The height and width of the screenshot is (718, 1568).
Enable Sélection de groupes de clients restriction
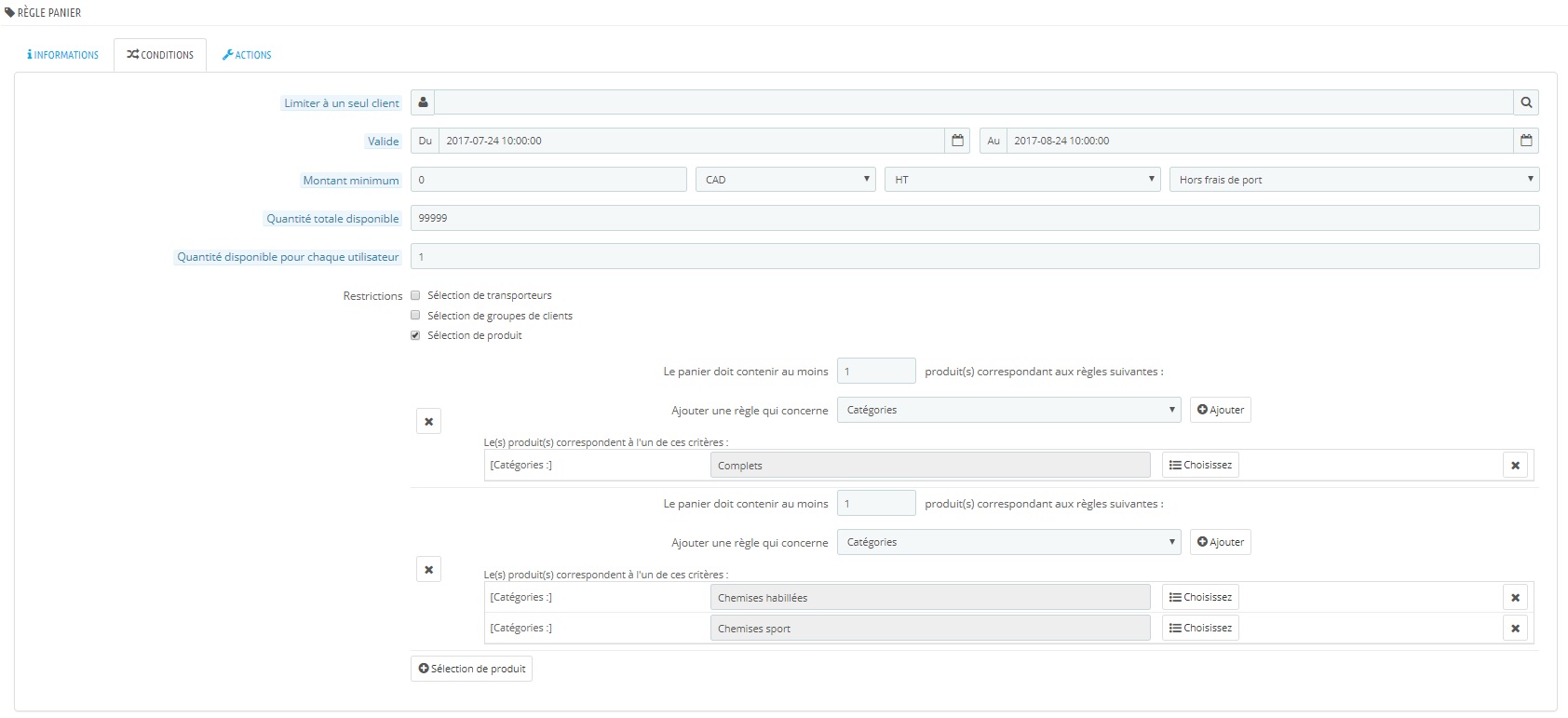(x=415, y=316)
